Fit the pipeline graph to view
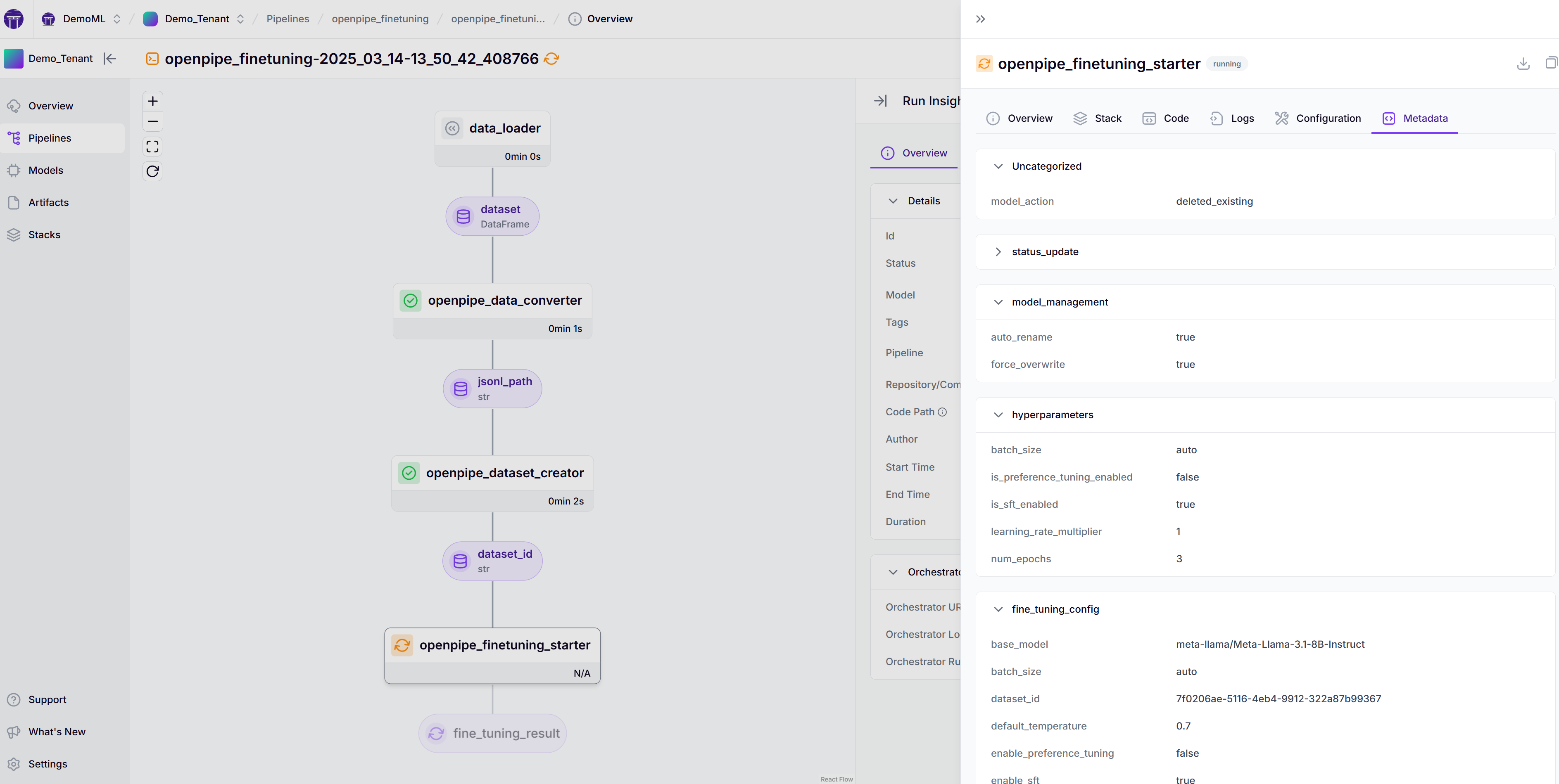The width and height of the screenshot is (1559, 784). [152, 147]
